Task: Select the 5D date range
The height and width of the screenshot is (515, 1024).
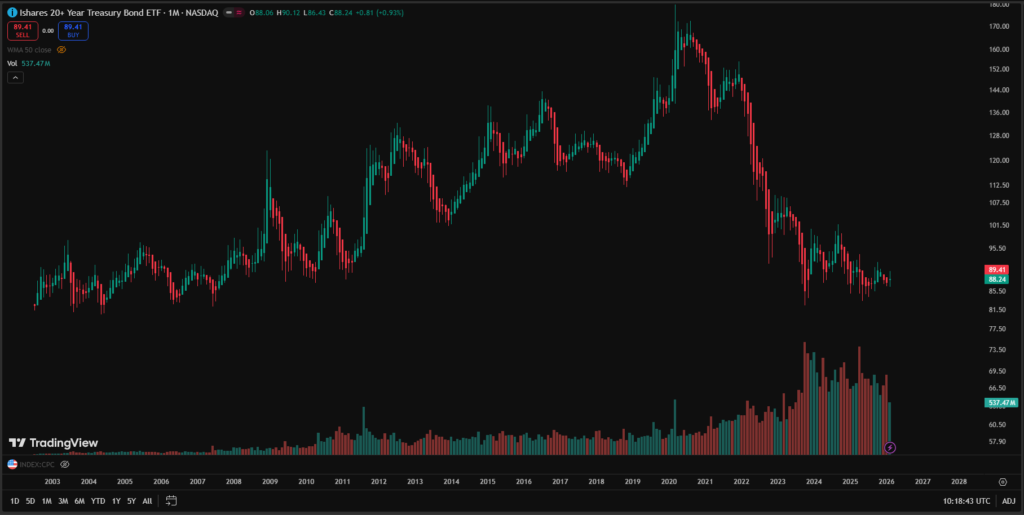Action: tap(31, 501)
